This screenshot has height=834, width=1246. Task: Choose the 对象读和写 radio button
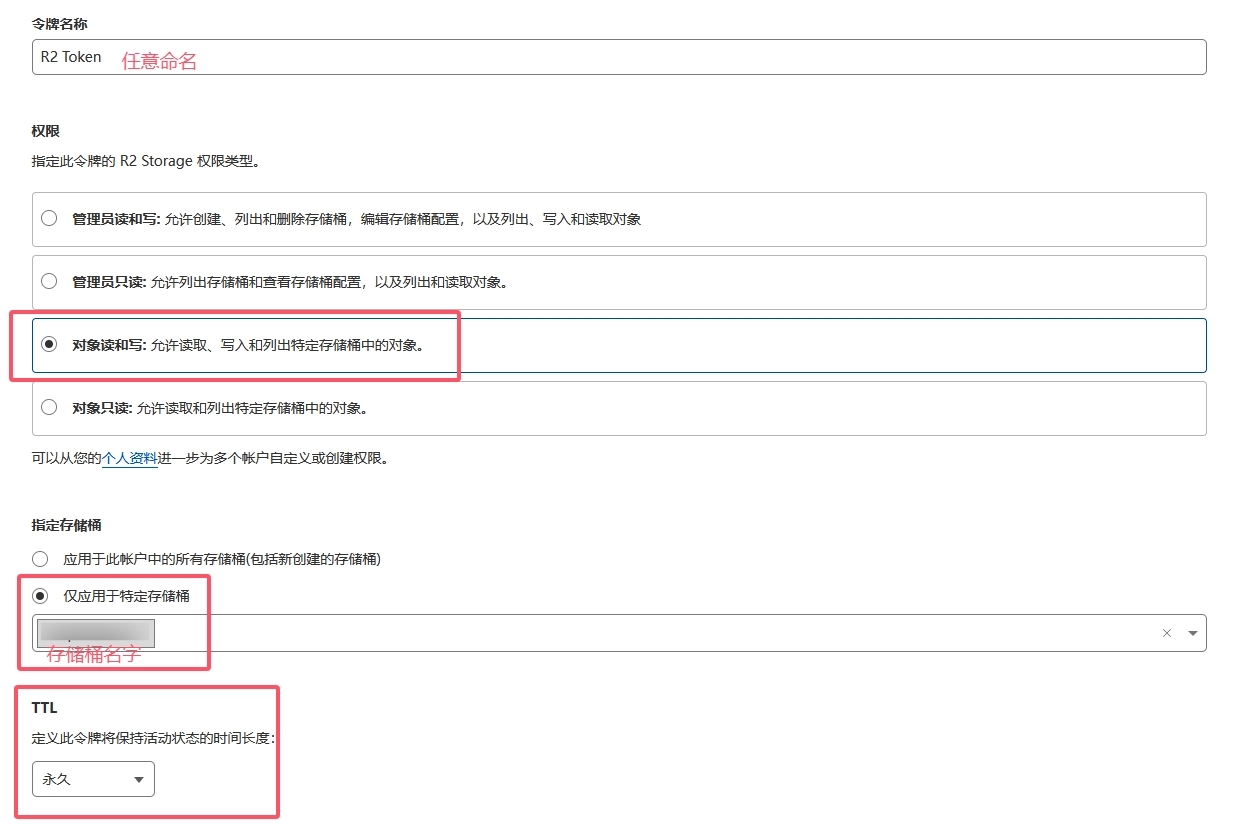(x=49, y=344)
